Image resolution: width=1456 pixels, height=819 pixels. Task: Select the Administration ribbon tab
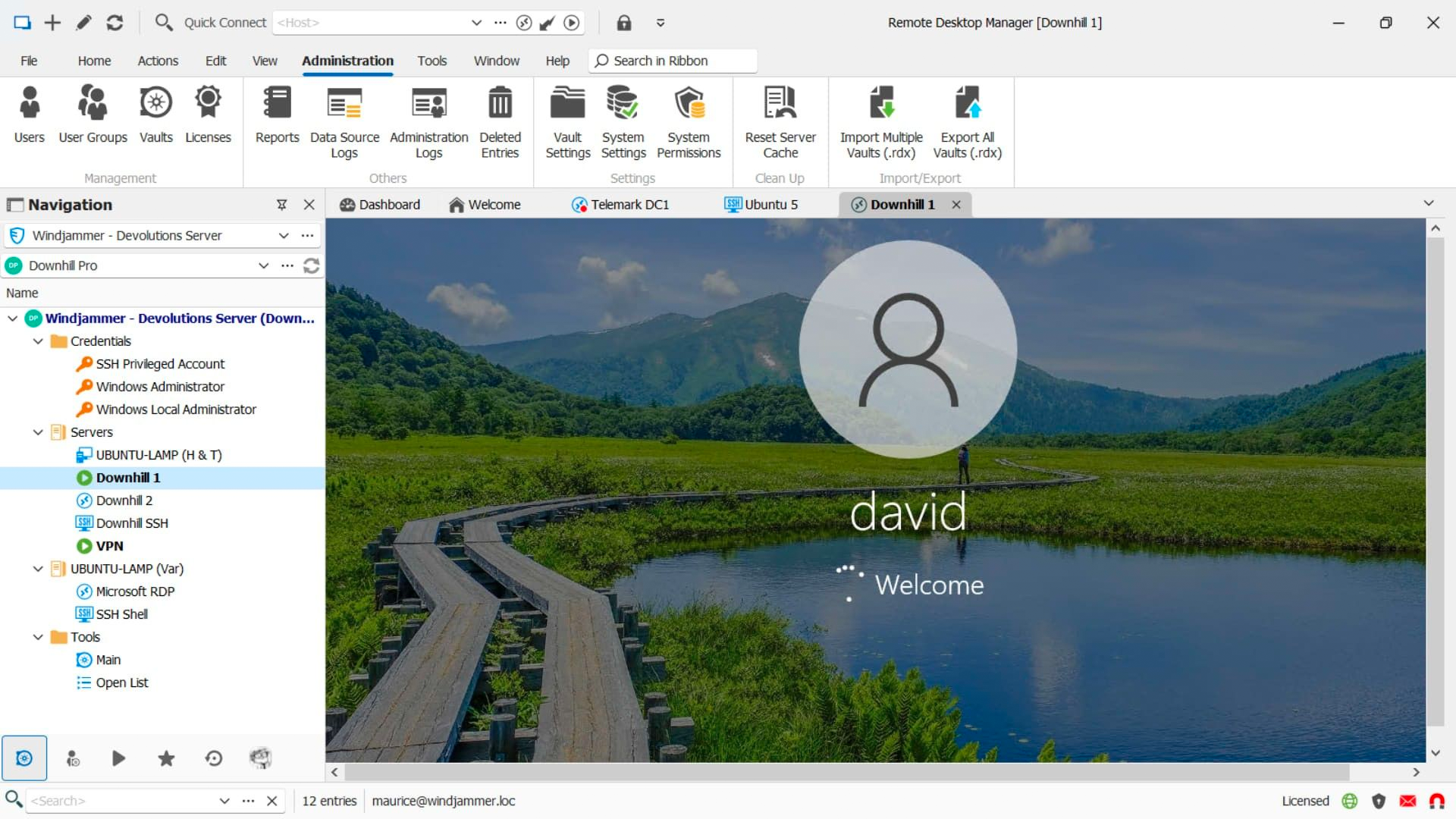[x=347, y=61]
